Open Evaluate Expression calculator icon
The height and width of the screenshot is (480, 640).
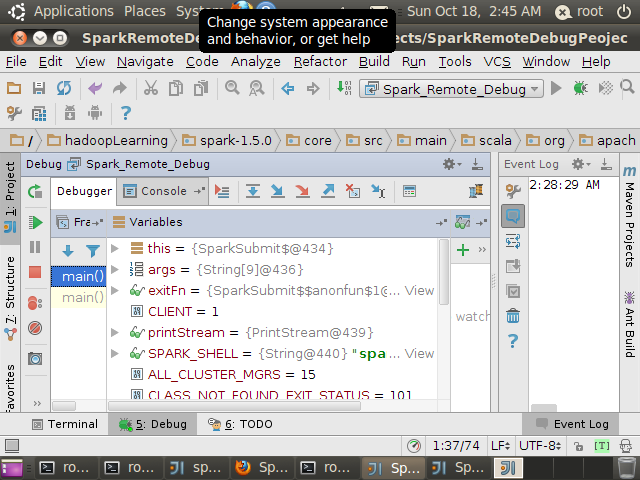(409, 191)
